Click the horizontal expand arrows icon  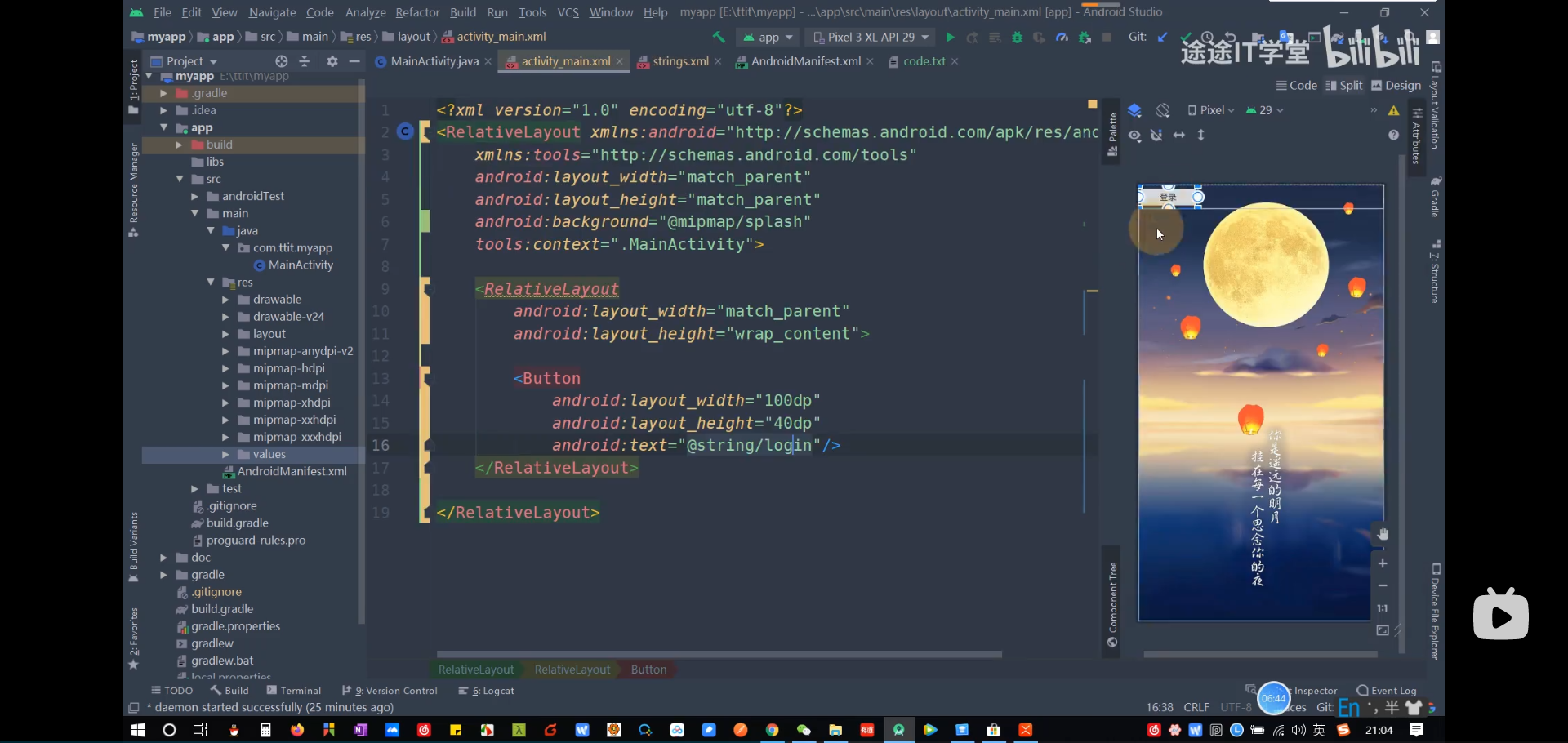click(1179, 136)
